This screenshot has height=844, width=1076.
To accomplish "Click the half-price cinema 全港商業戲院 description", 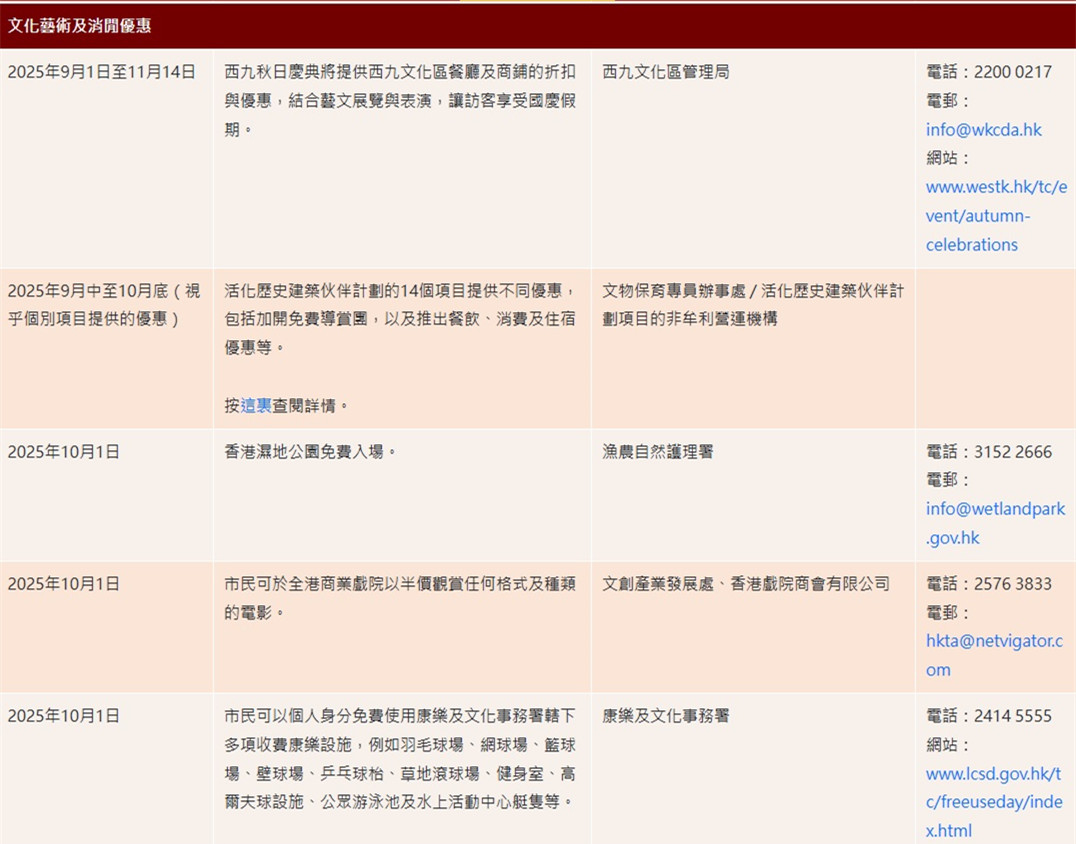I will [399, 598].
